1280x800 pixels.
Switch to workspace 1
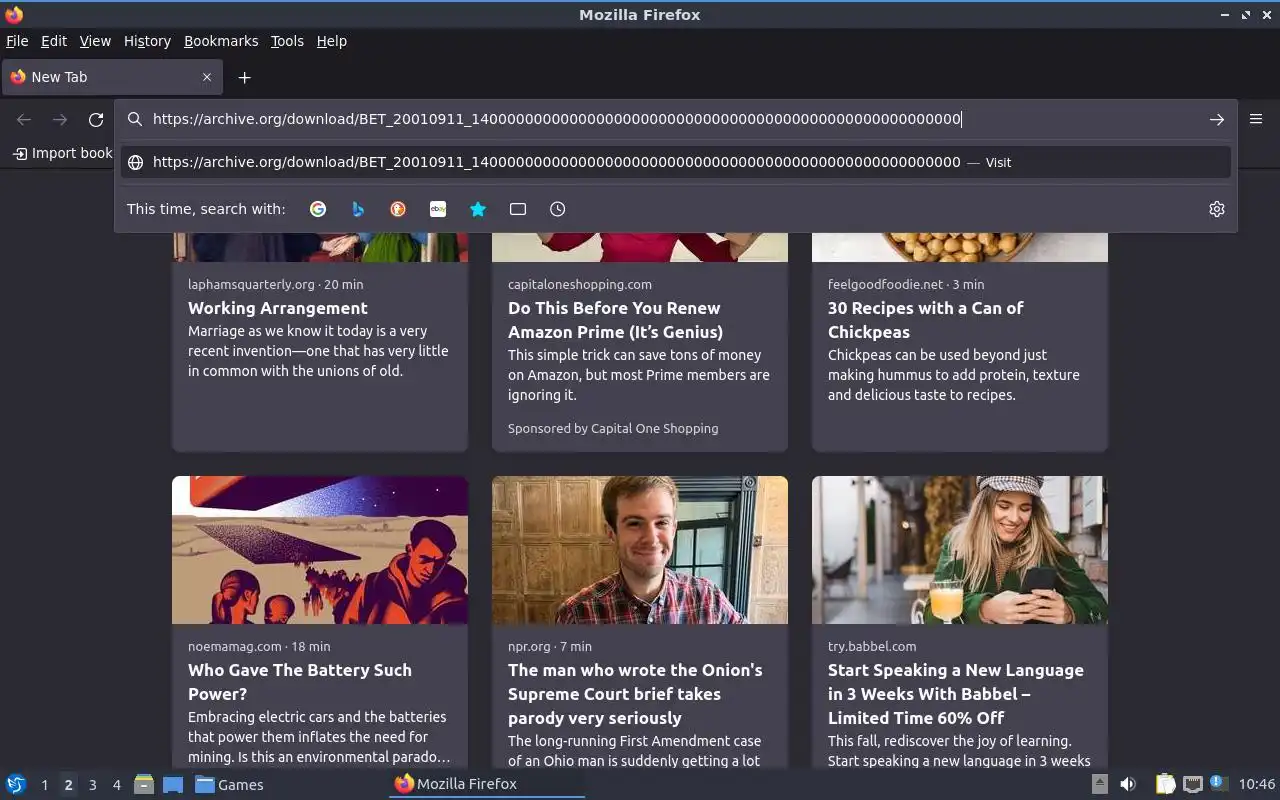click(x=44, y=785)
